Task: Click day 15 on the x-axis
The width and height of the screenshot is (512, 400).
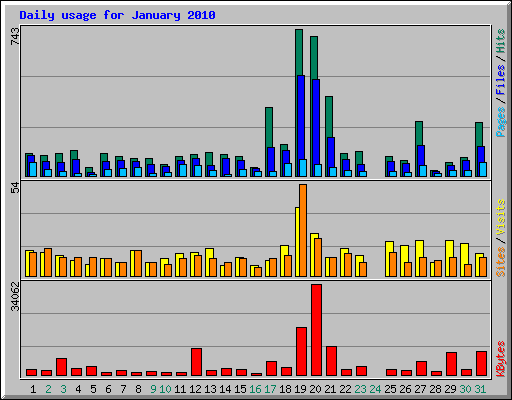Action: pos(240,389)
